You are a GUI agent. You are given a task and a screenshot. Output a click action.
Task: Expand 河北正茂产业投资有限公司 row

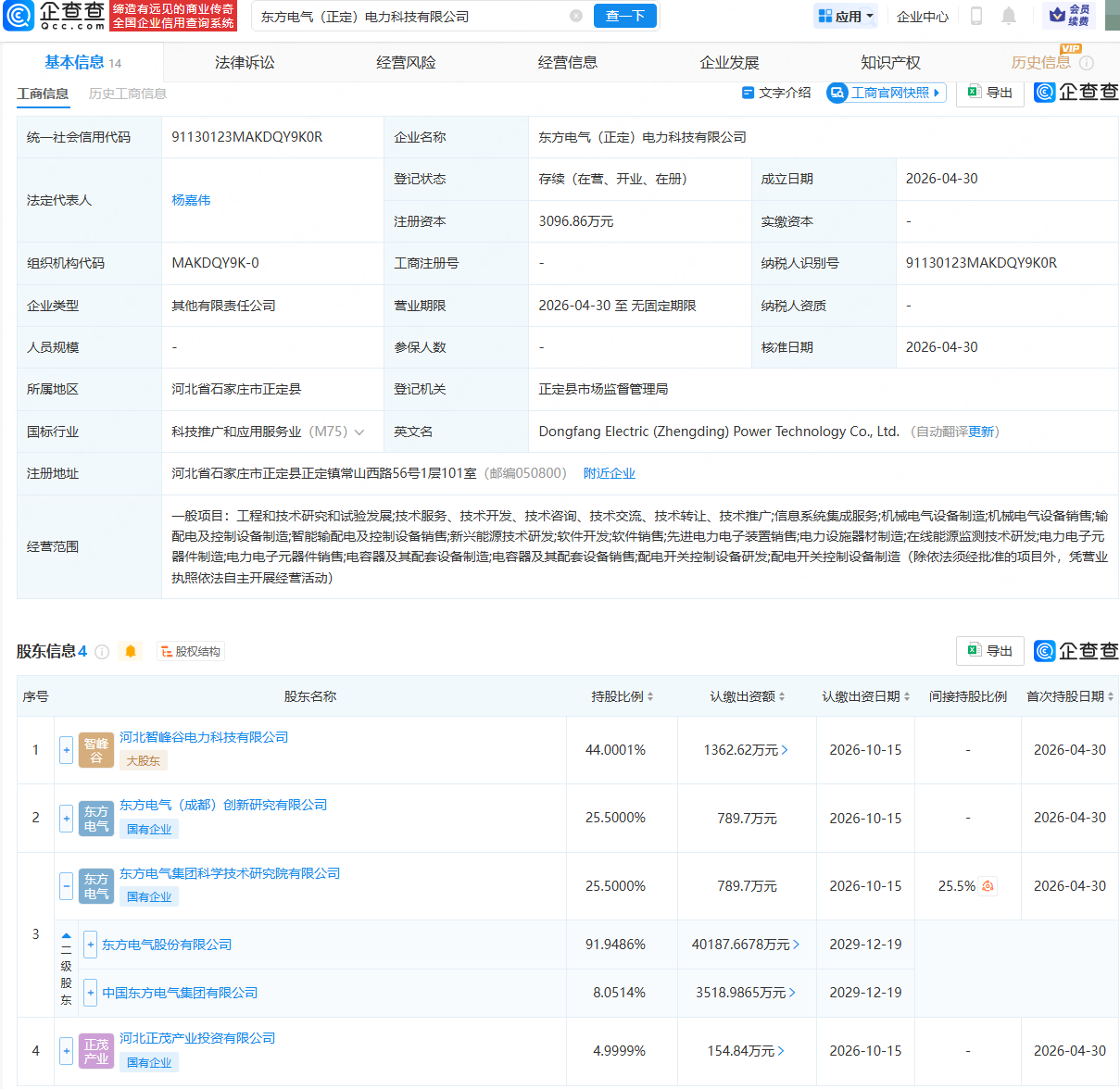[66, 1051]
